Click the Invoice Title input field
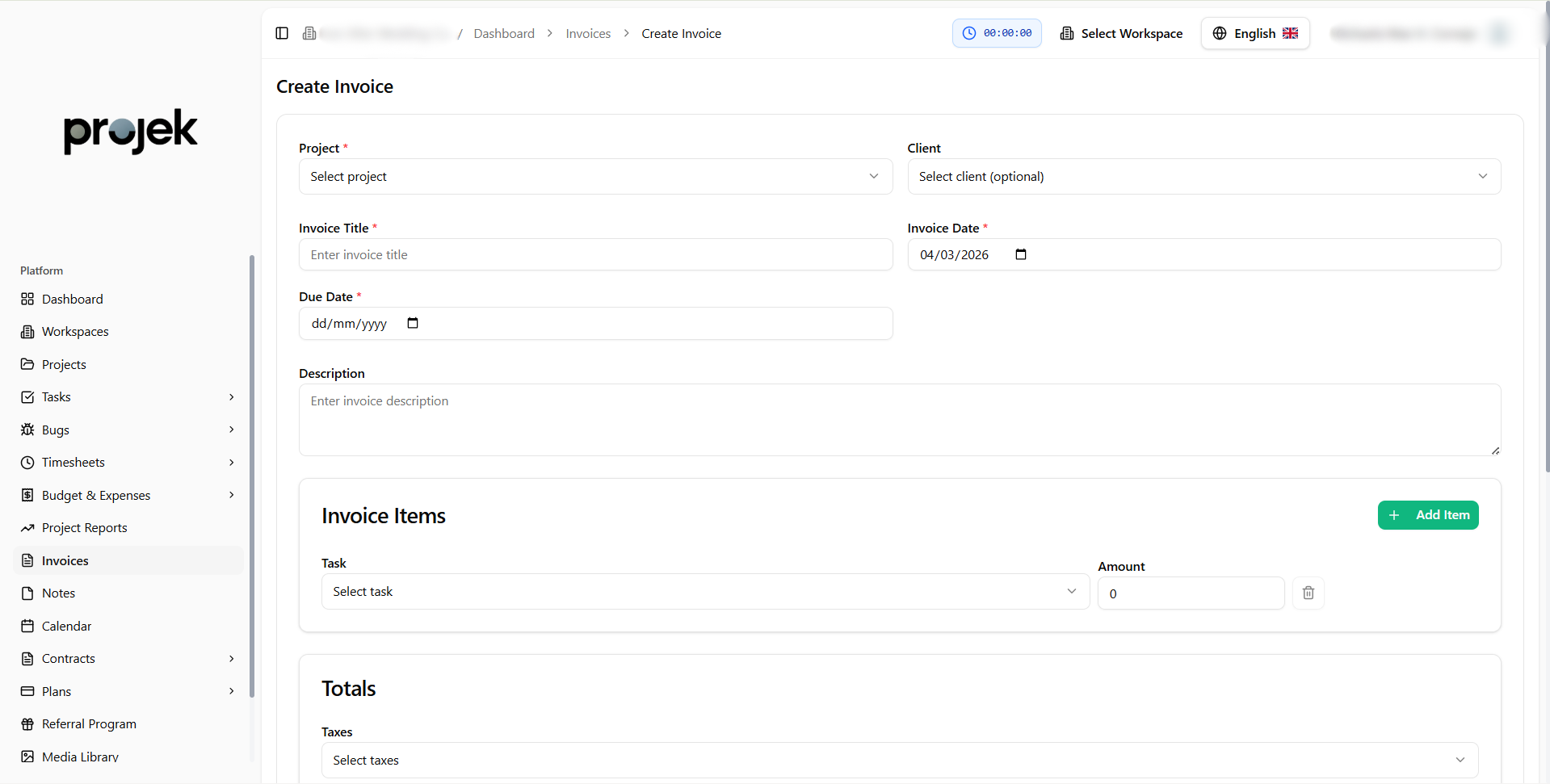1550x784 pixels. coord(595,255)
